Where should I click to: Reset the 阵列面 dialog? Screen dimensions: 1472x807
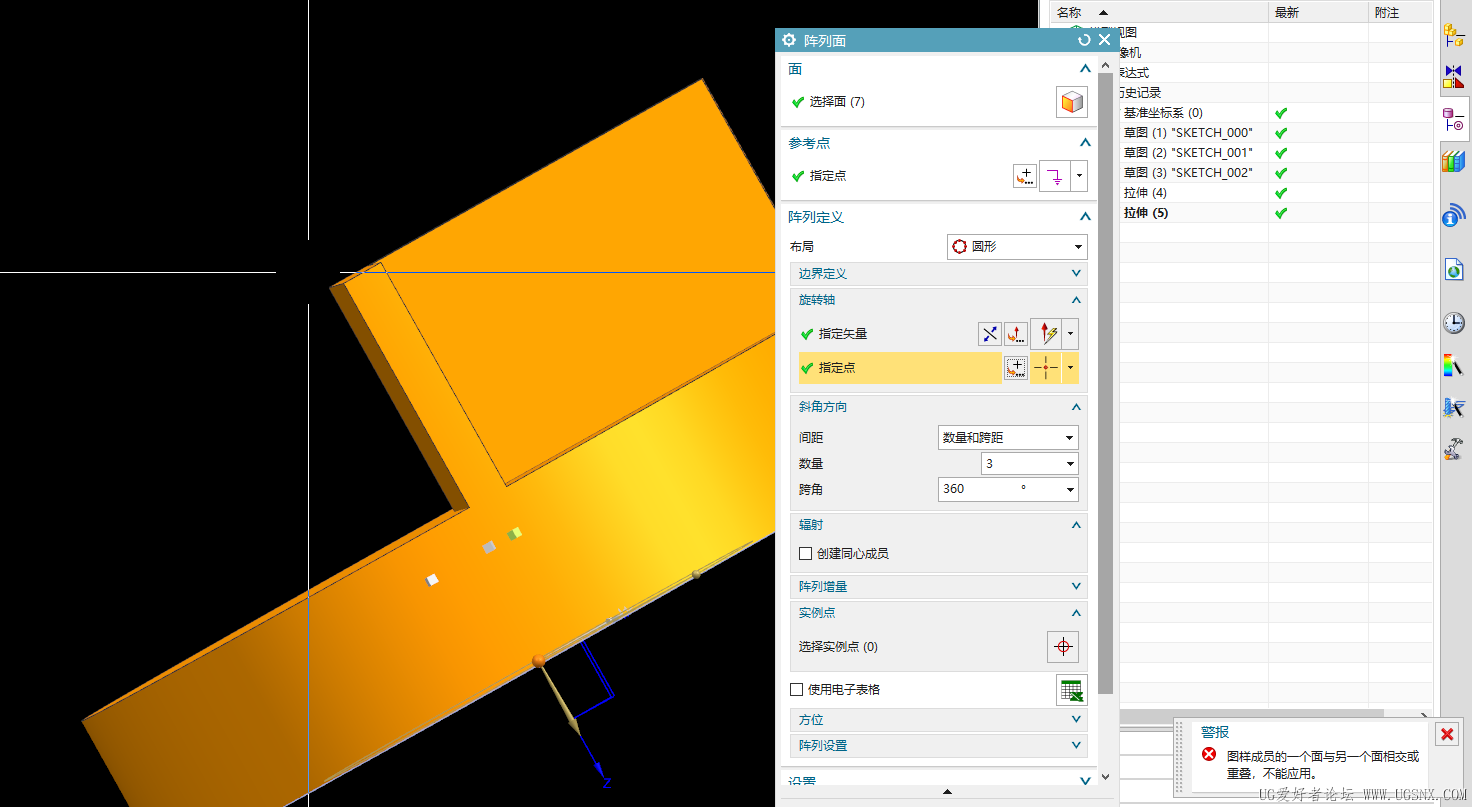coord(1084,40)
